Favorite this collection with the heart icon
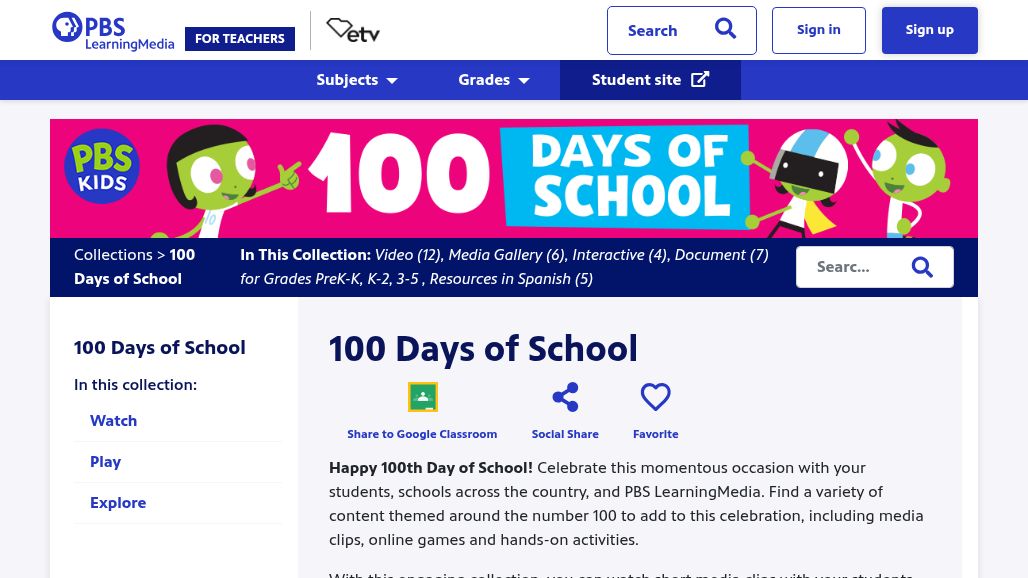1028x578 pixels. [655, 397]
